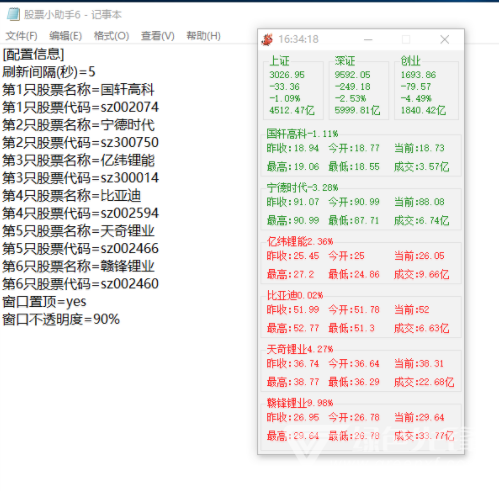Click the line 第4只股票名称=比亚迪

(72, 196)
